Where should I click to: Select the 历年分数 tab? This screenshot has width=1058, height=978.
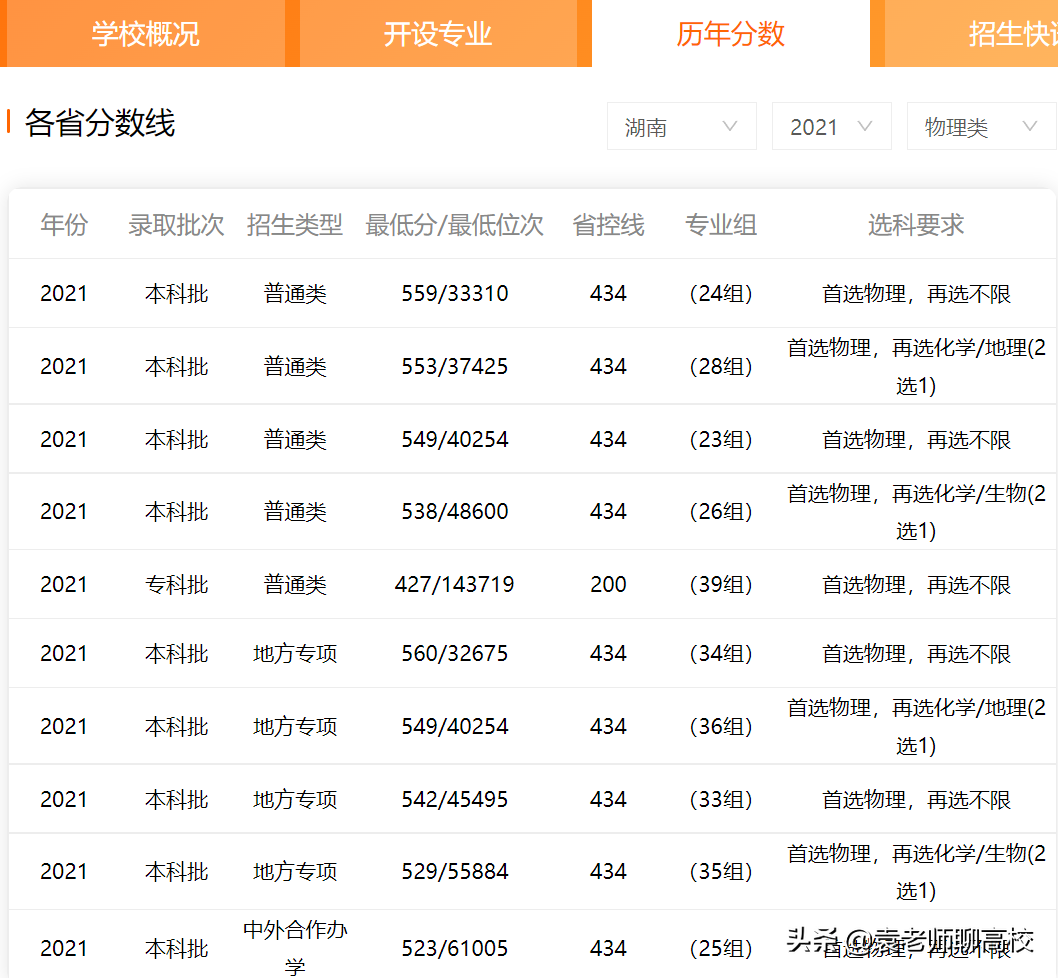(x=732, y=33)
